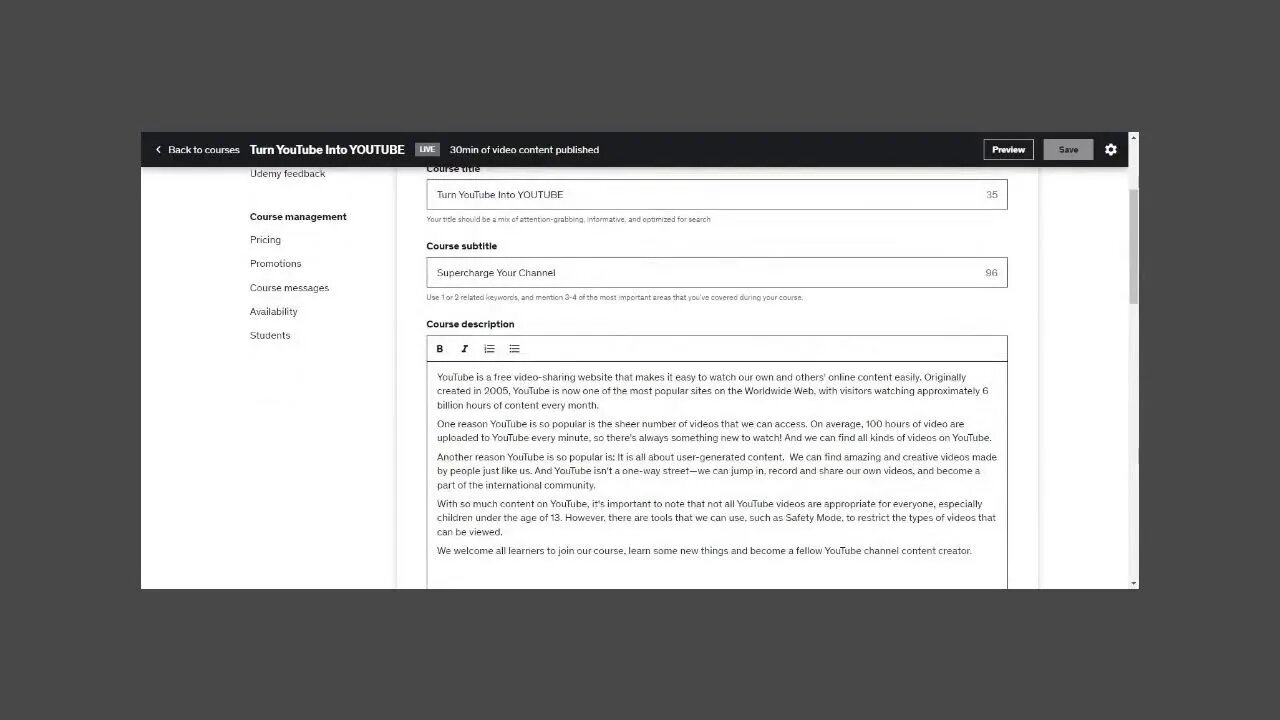1280x720 pixels.
Task: Click the 'Course description' label
Action: pyautogui.click(x=470, y=324)
